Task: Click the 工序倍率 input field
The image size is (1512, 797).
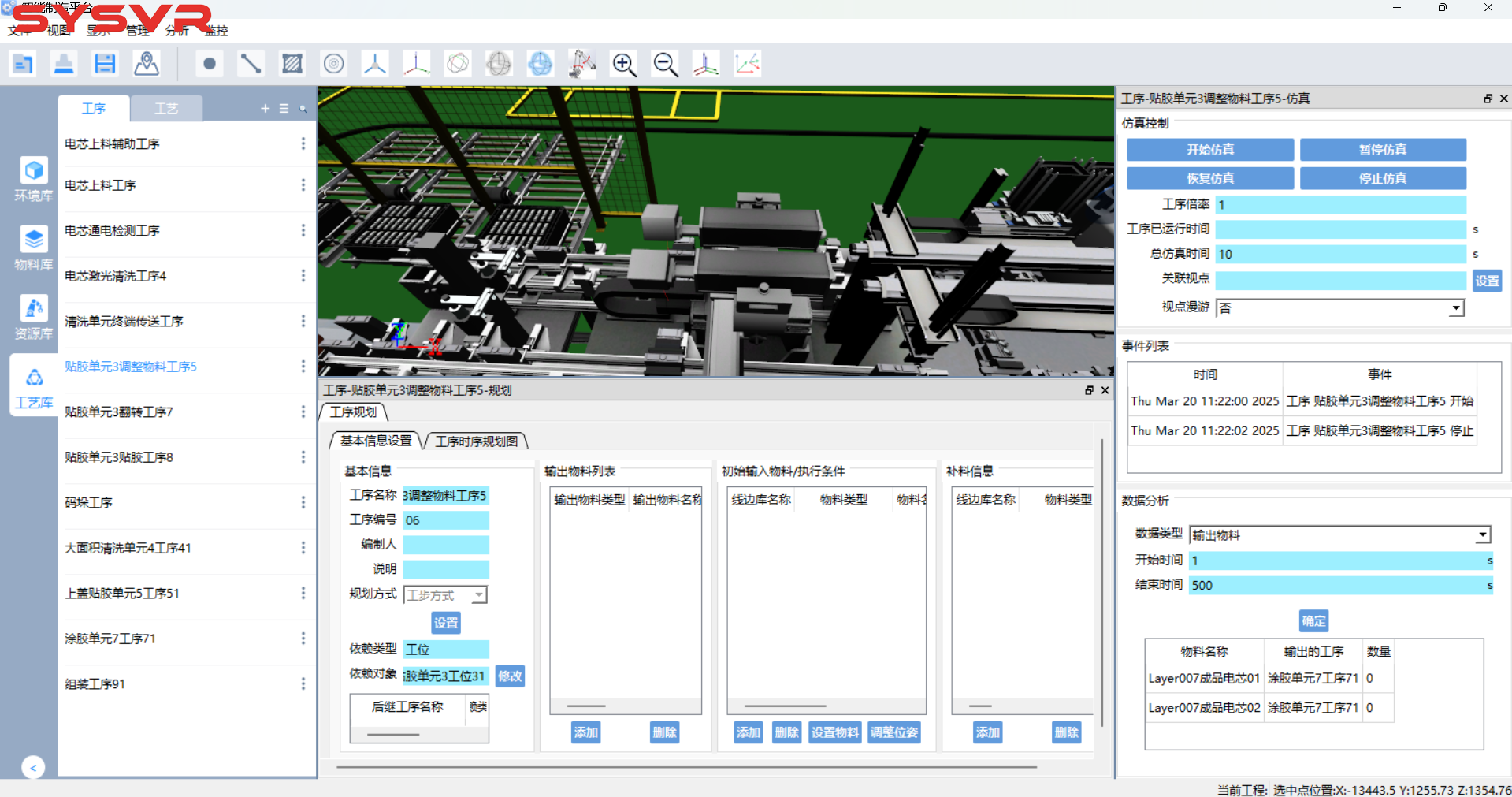Action: 1340,205
